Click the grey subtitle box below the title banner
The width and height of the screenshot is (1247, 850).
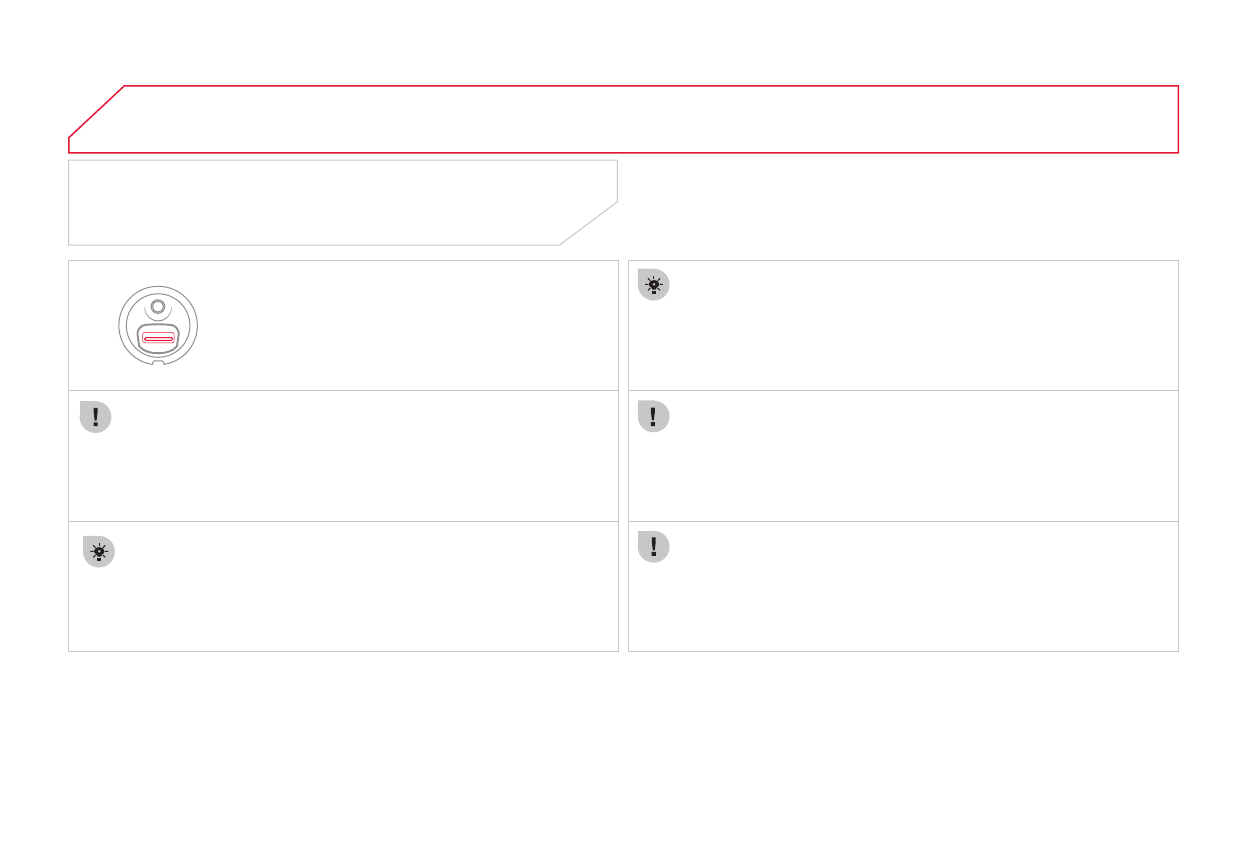[x=330, y=202]
